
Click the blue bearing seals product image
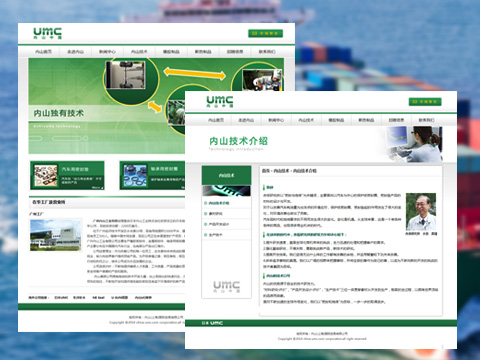(x=135, y=175)
